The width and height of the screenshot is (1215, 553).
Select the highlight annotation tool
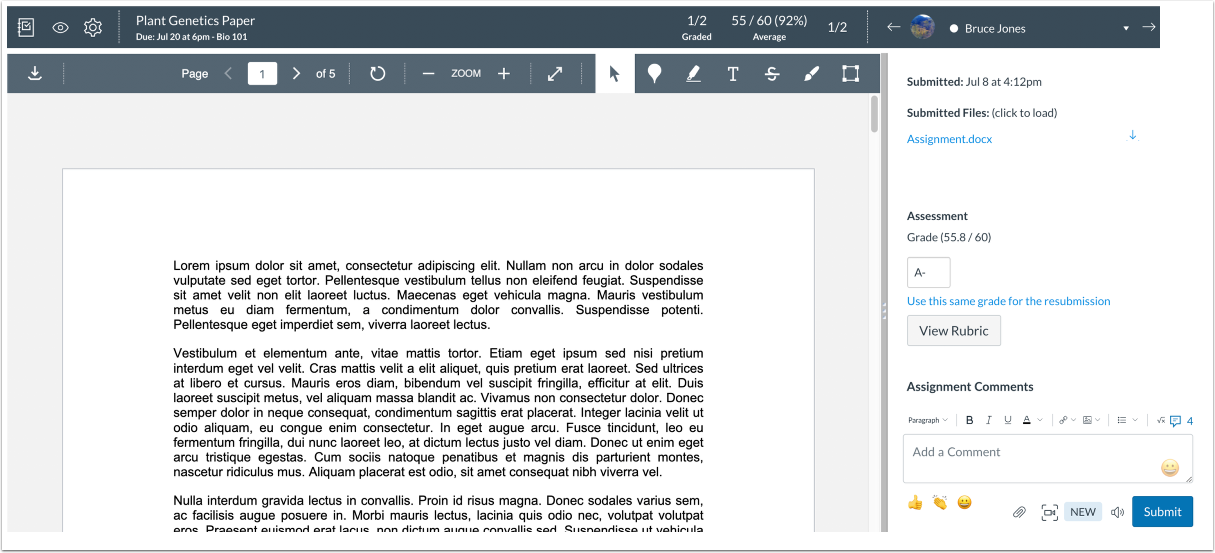(x=693, y=74)
